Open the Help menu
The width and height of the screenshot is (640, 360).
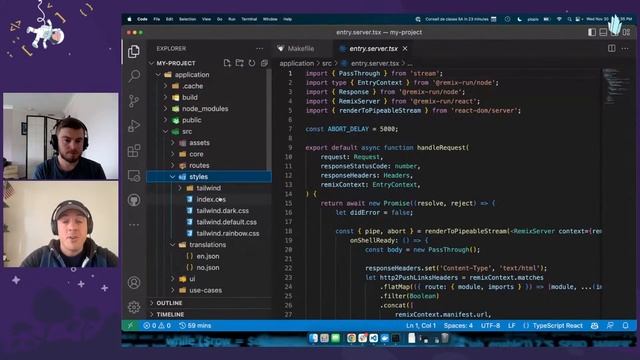[288, 19]
